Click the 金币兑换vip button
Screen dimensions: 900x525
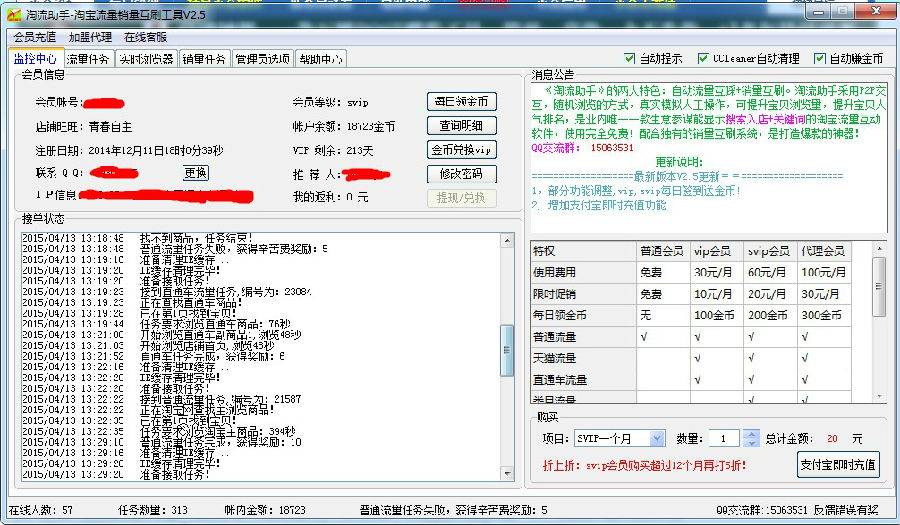pos(461,150)
